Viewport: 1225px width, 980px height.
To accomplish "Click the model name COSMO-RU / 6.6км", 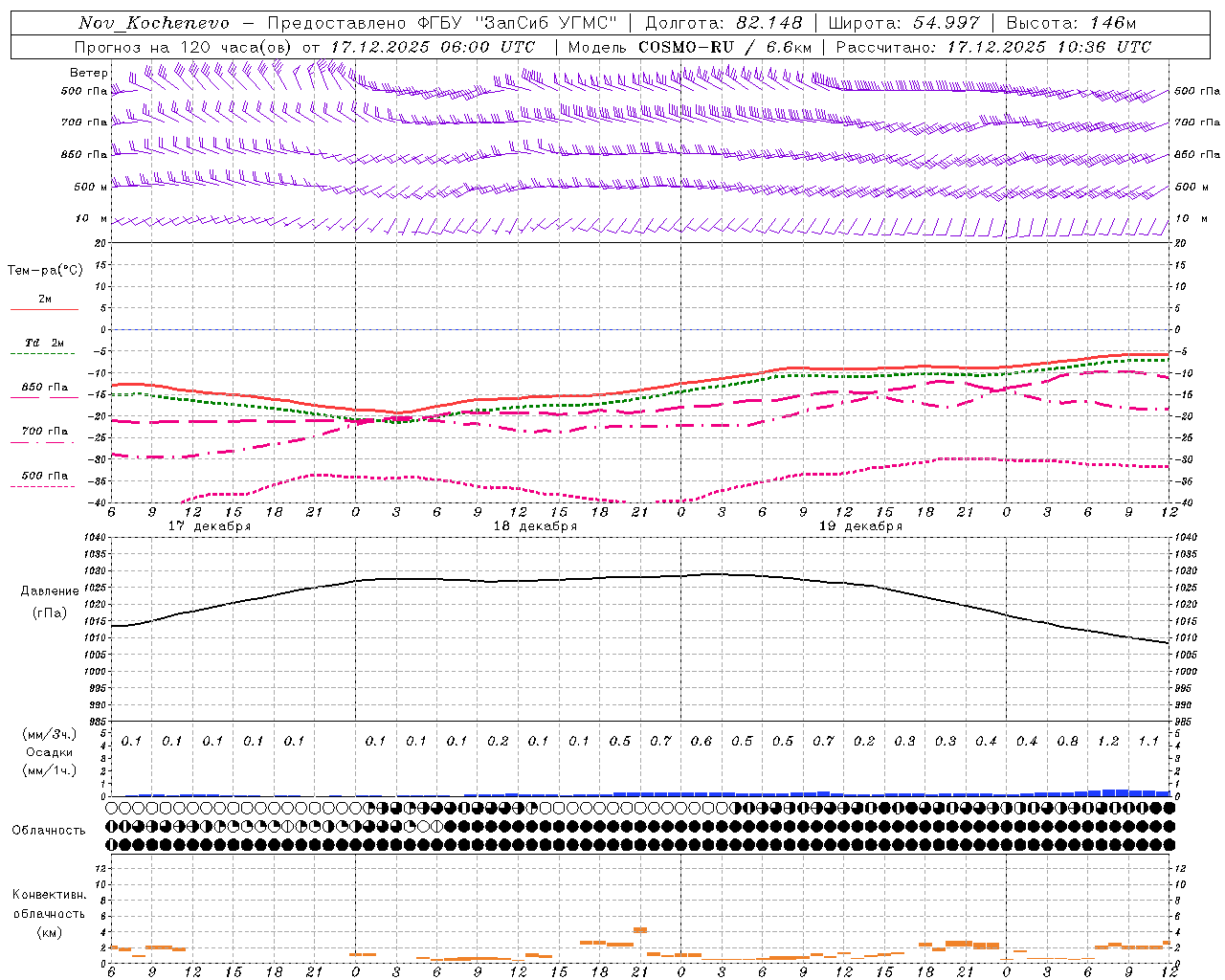I will click(725, 46).
